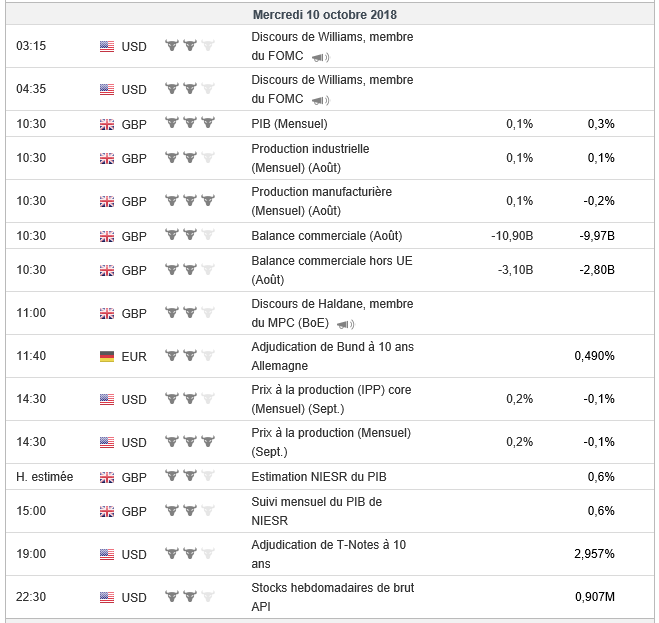Open the Production industrielle (Mensuel) event
Image resolution: width=659 pixels, height=623 pixels.
click(x=310, y=158)
